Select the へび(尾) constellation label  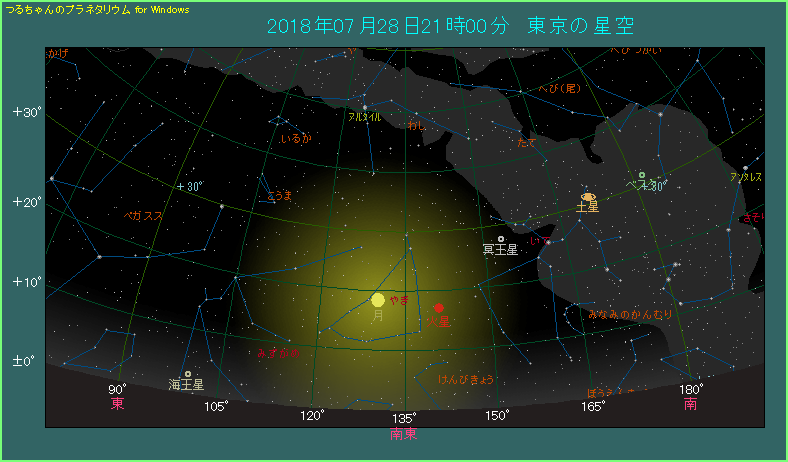557,89
